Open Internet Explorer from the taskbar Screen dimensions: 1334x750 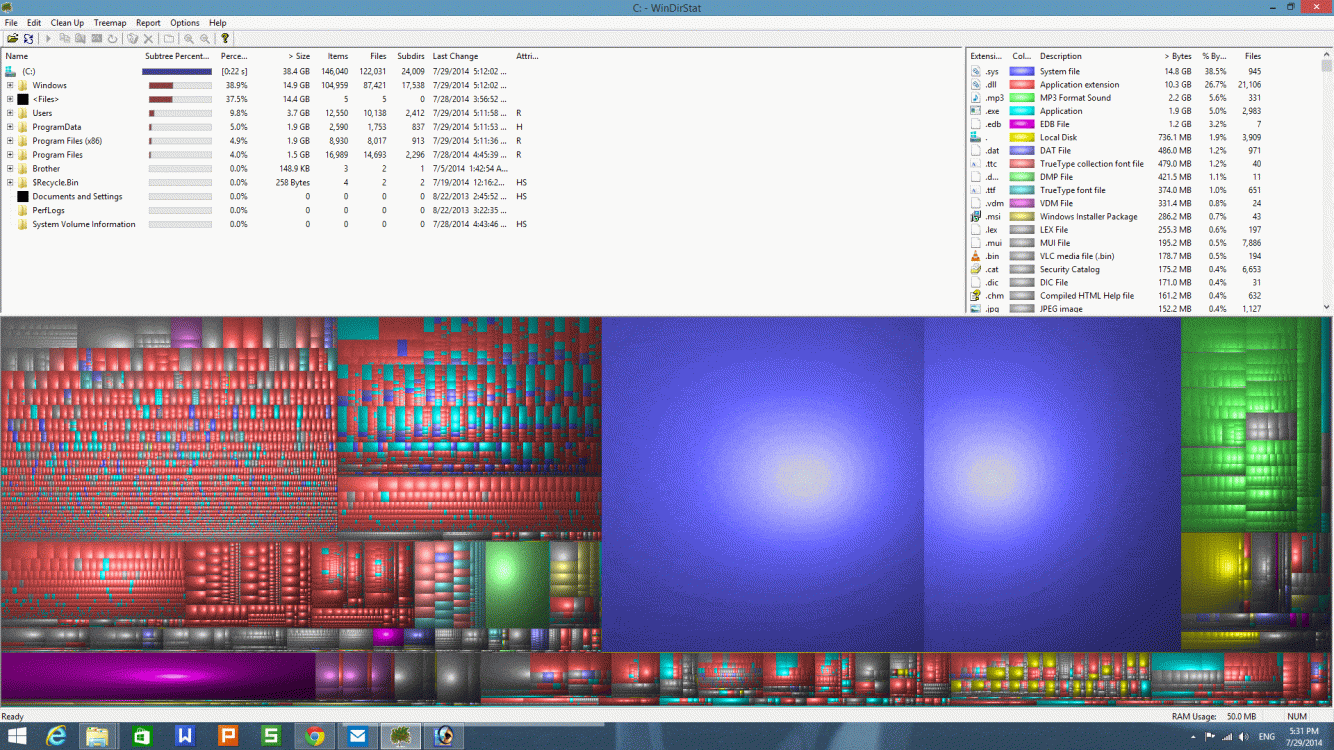click(56, 736)
